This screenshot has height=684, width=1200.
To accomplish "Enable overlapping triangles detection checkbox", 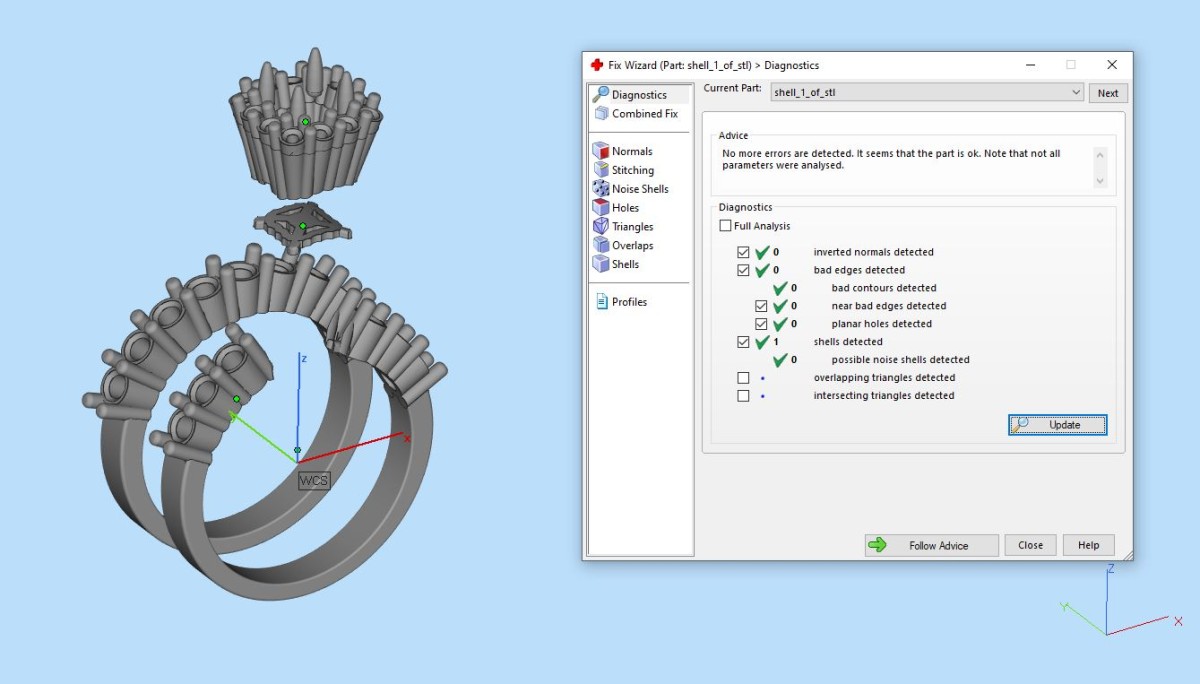I will click(743, 378).
